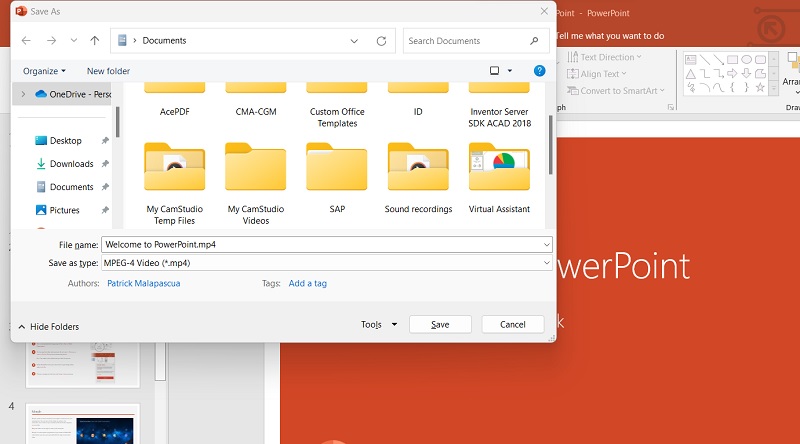Pick the Isosceles Triangle shape
The image size is (800, 444).
pyautogui.click(x=690, y=73)
